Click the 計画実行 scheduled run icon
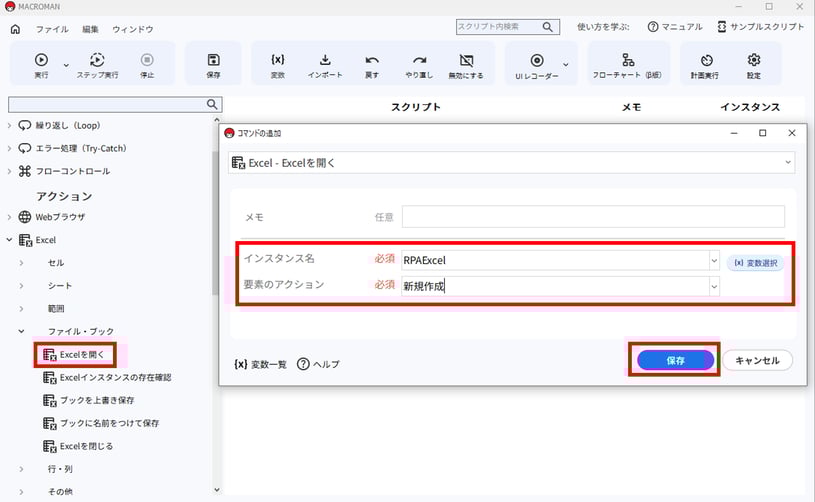The image size is (815, 502). pos(706,60)
